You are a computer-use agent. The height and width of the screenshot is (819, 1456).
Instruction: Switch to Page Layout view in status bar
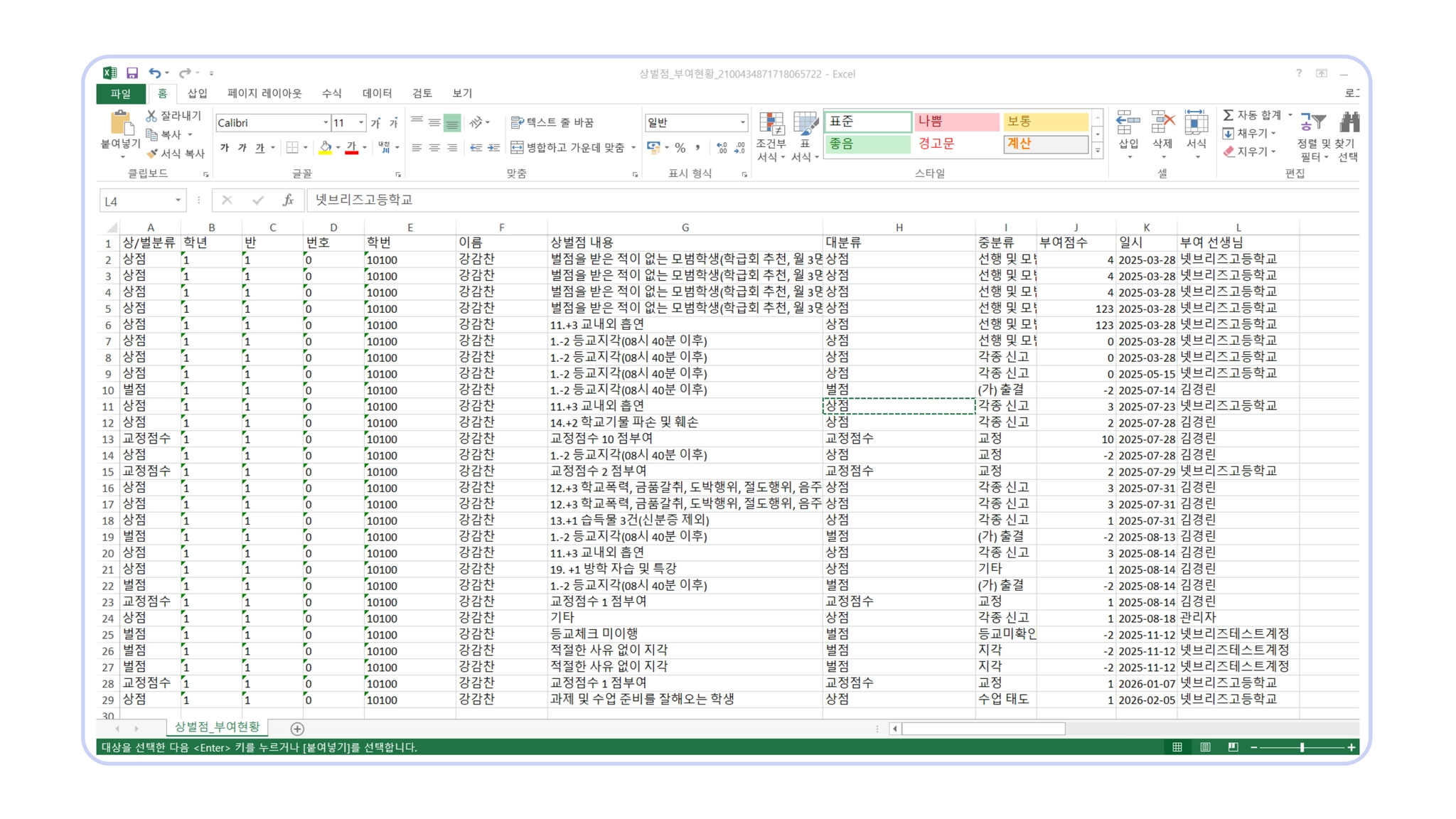(1205, 747)
